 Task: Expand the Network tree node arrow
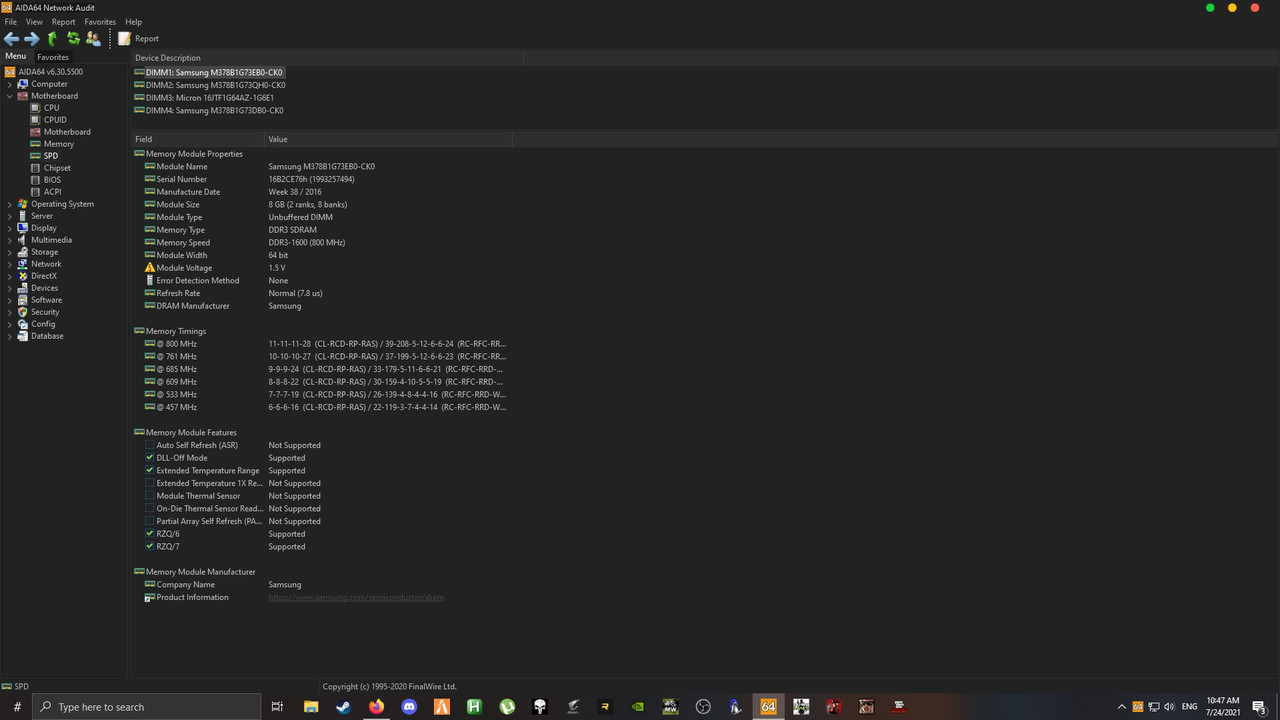tap(10, 264)
